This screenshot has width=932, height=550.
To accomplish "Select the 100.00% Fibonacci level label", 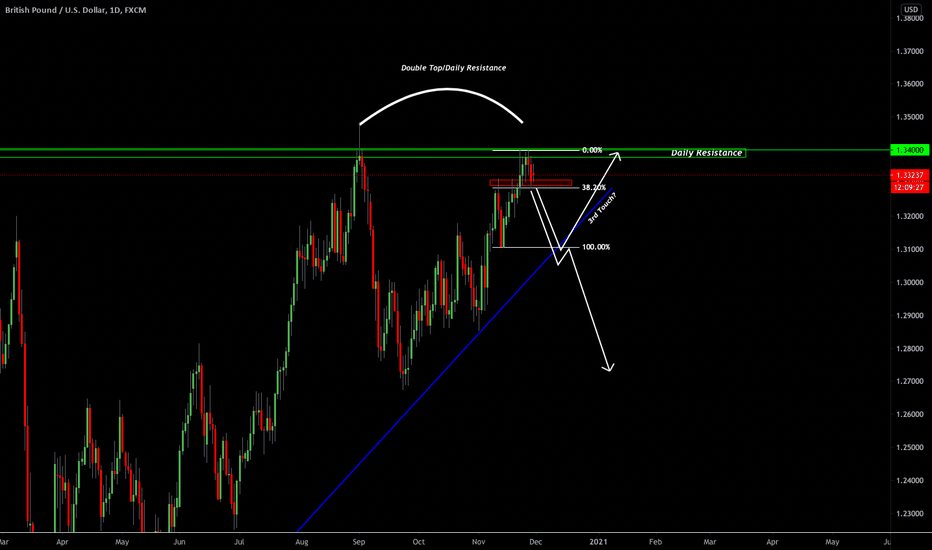I will 596,247.
